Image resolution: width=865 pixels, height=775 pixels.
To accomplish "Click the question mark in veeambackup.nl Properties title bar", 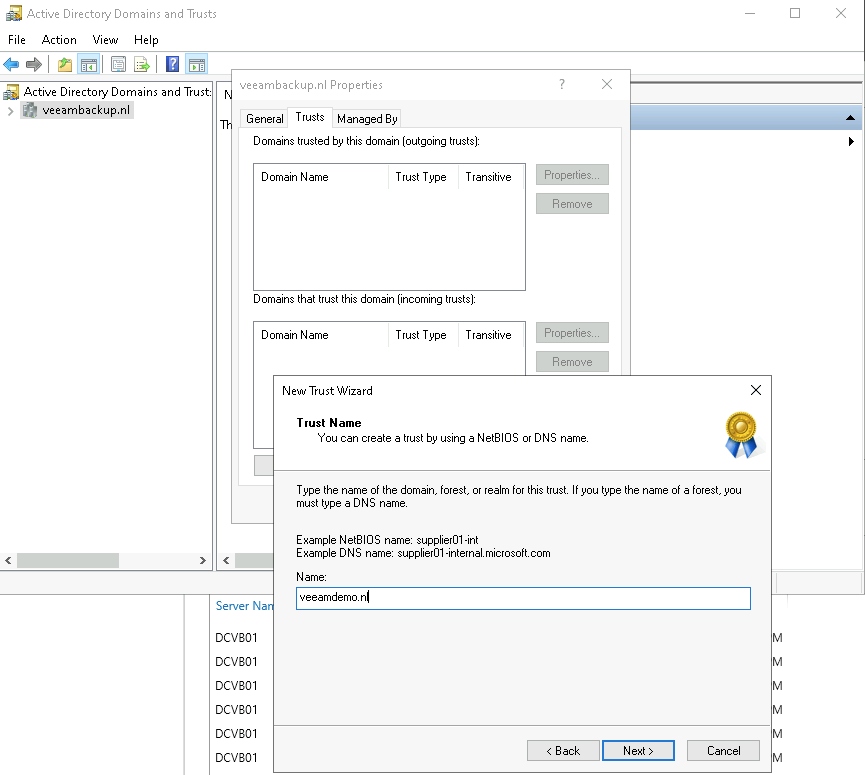I will 562,85.
